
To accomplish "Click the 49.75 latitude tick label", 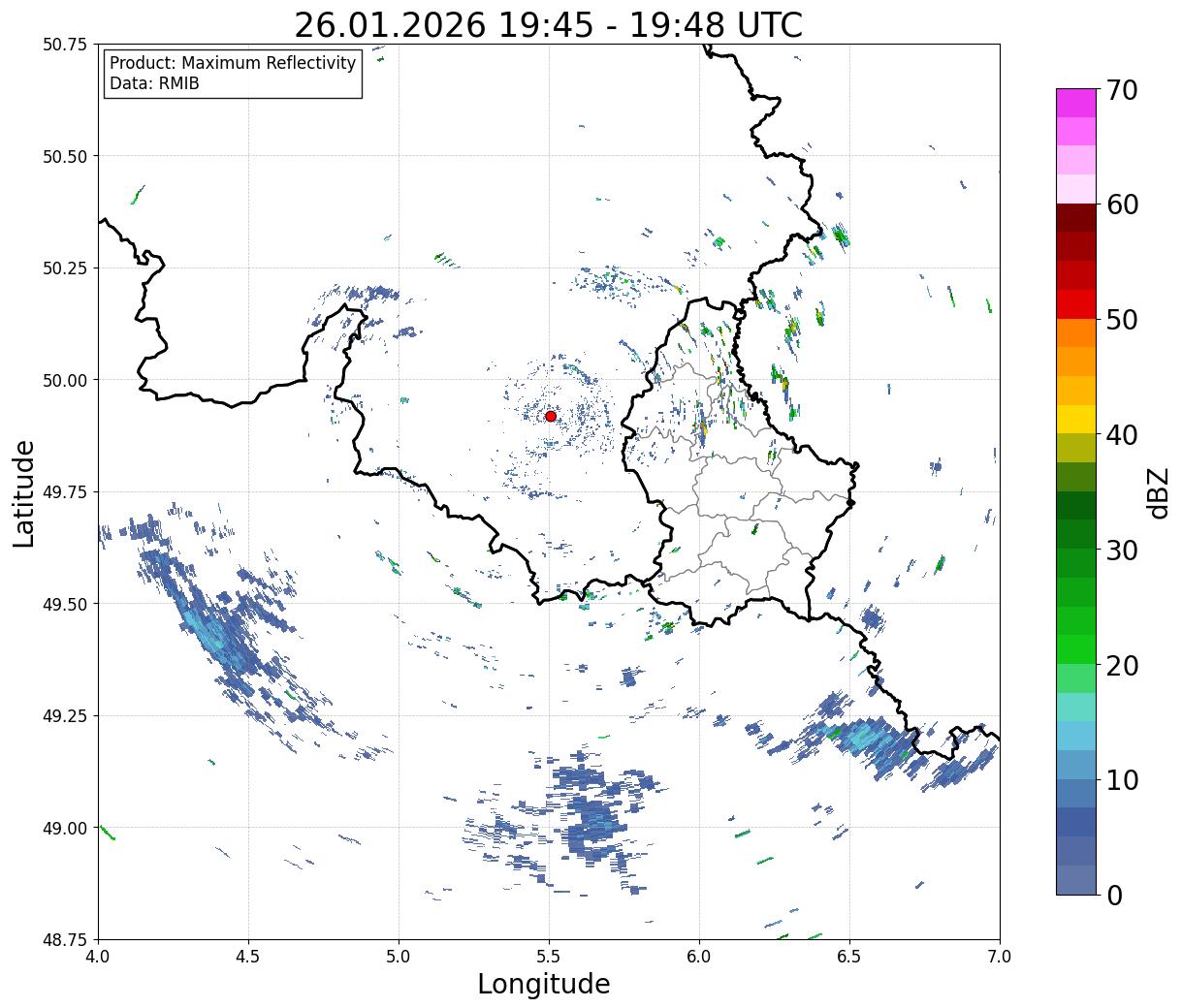I will click(65, 492).
